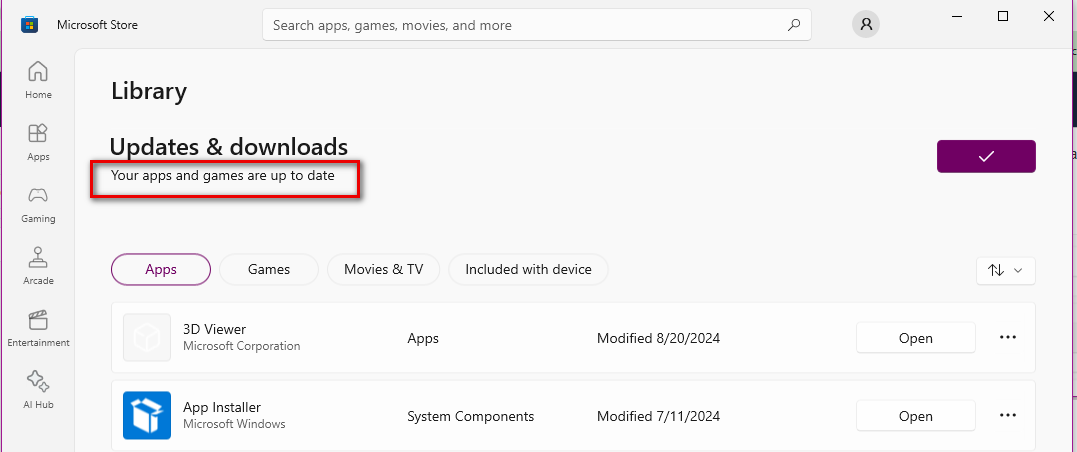Open the Entertainment section
The width and height of the screenshot is (1077, 452).
click(38, 328)
